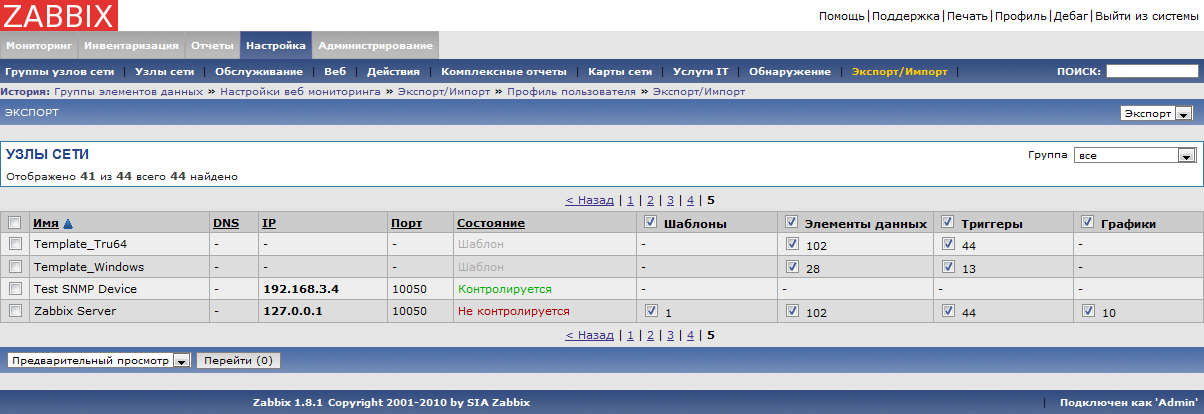Click the Перейти (0) button
This screenshot has height=414, width=1204.
pyautogui.click(x=238, y=360)
